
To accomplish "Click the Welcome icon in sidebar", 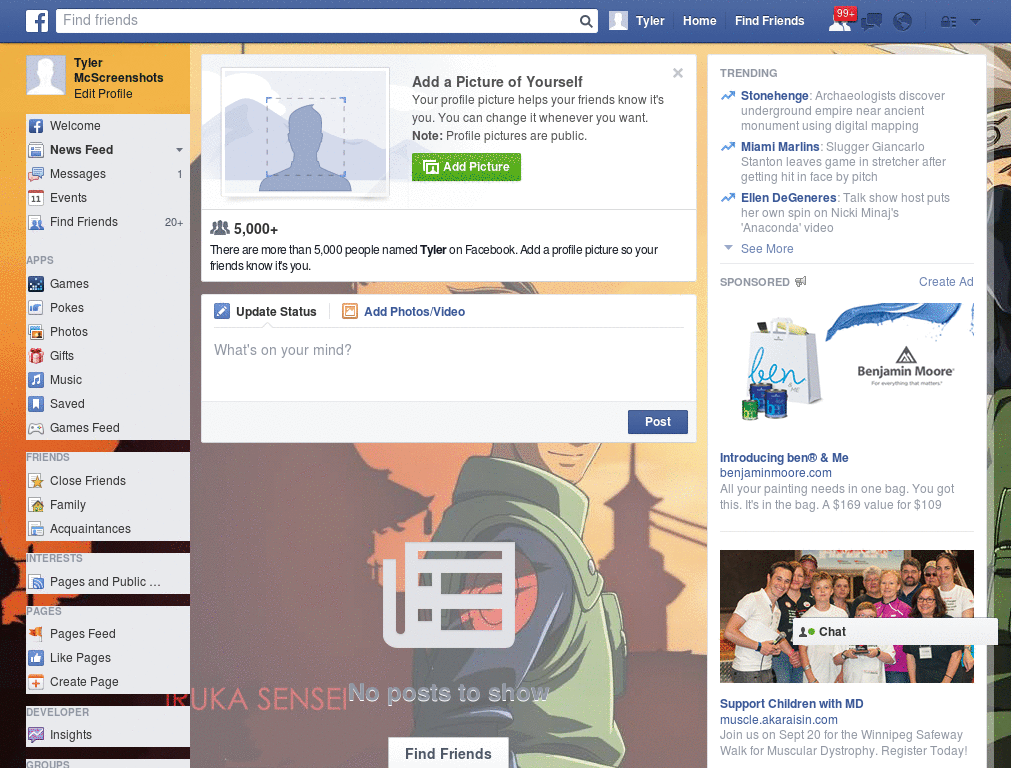I will (36, 126).
